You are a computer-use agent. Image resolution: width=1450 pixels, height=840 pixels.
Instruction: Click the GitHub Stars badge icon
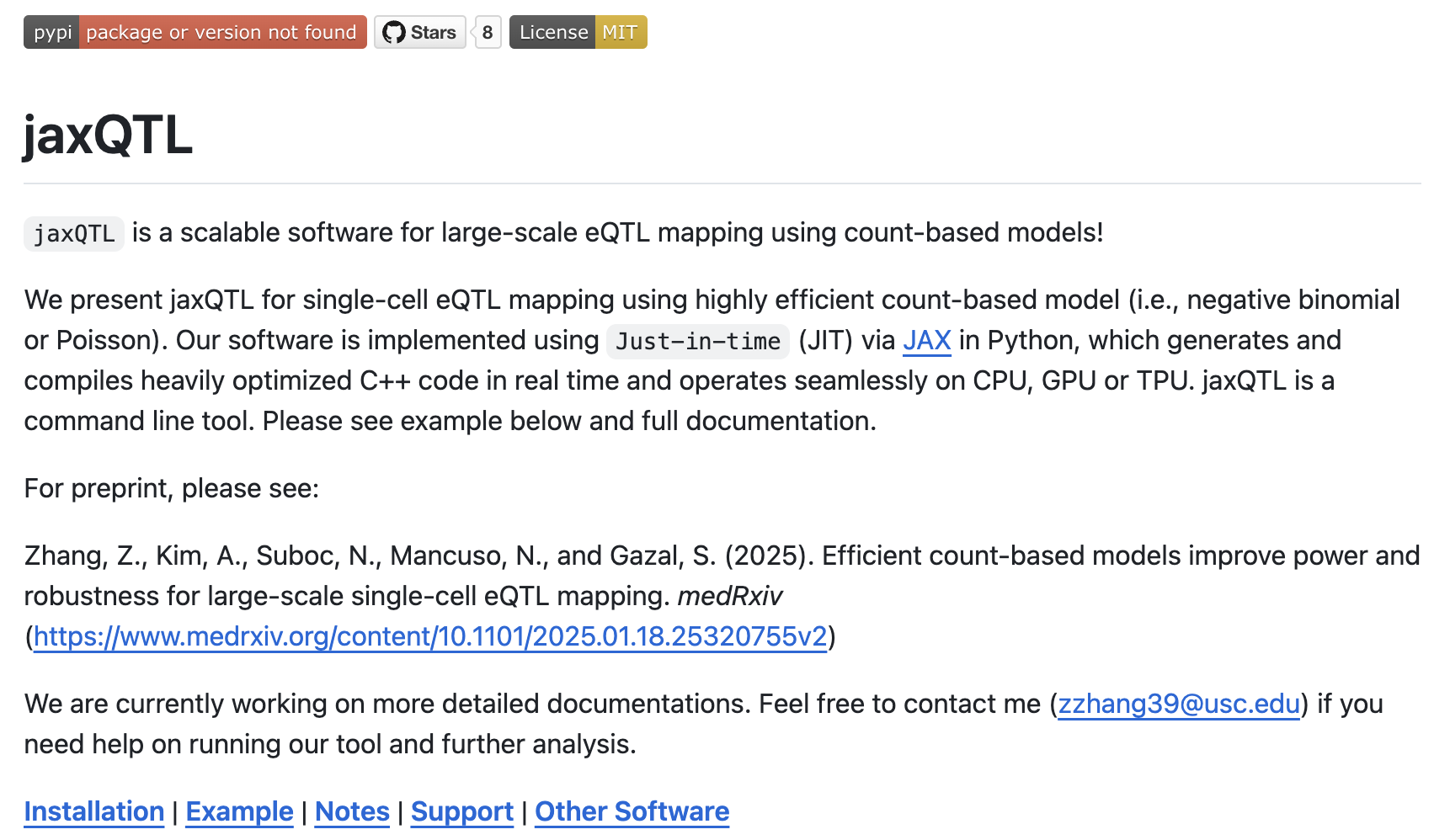coord(393,32)
